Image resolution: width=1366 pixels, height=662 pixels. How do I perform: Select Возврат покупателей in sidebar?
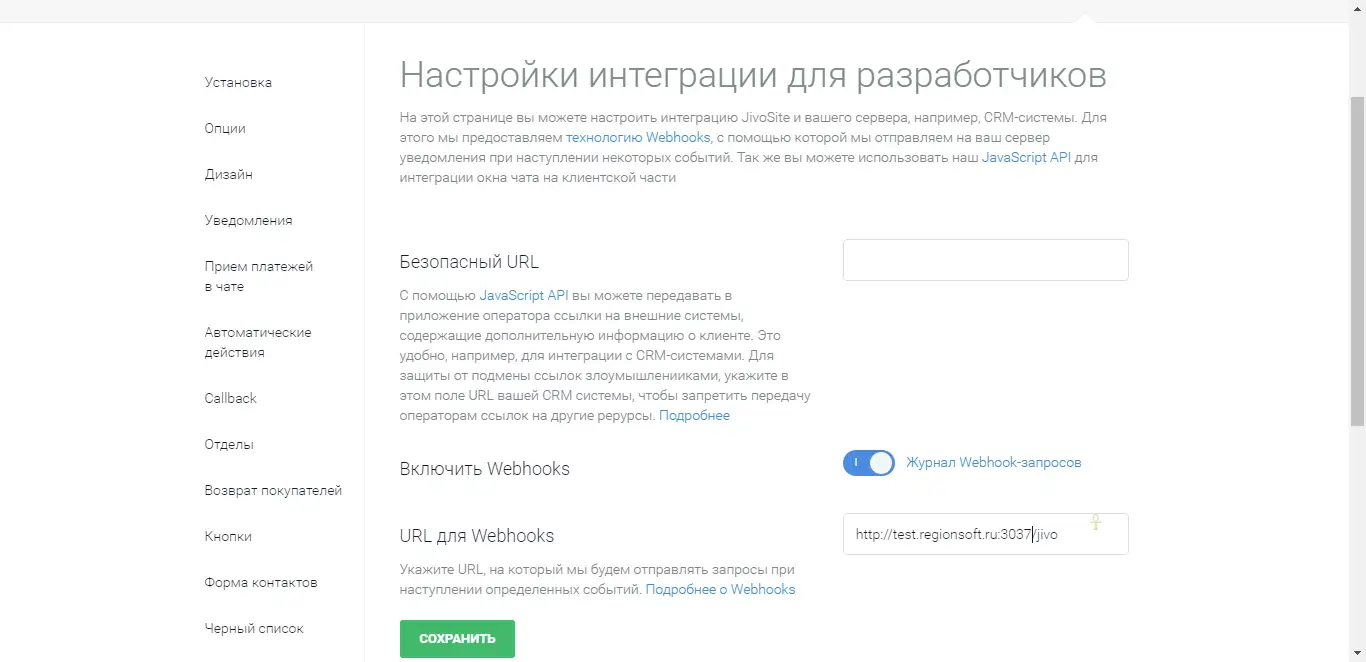[273, 491]
